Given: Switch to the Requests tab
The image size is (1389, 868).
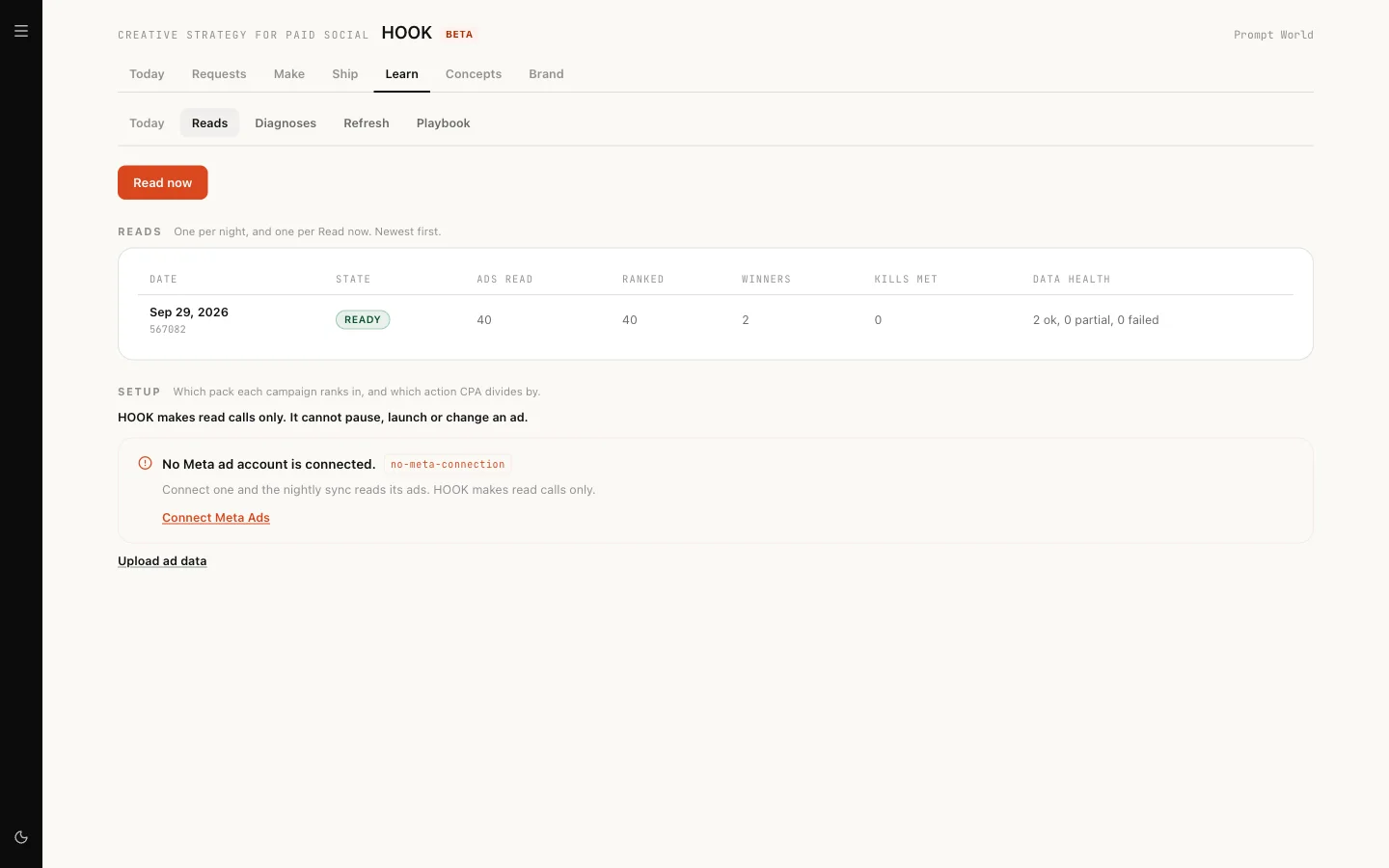Looking at the screenshot, I should 219,74.
